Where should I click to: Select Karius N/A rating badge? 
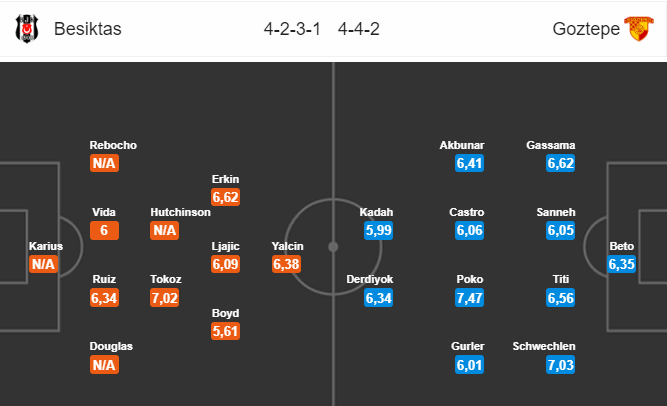[x=43, y=264]
